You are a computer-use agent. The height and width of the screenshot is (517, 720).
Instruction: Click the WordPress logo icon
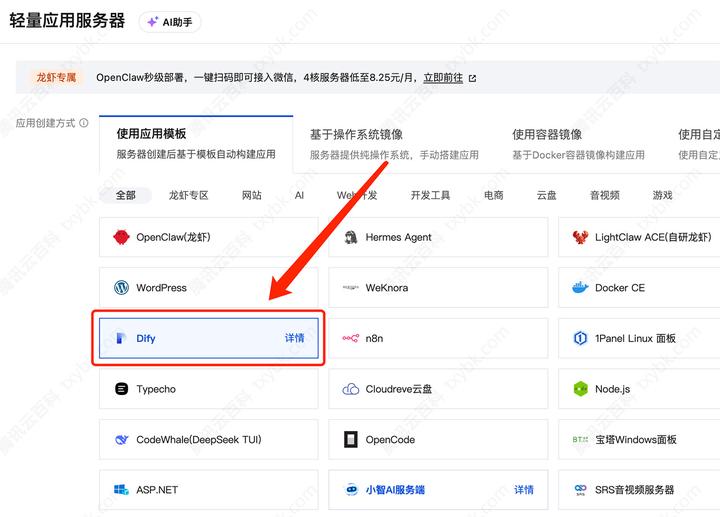tap(121, 287)
